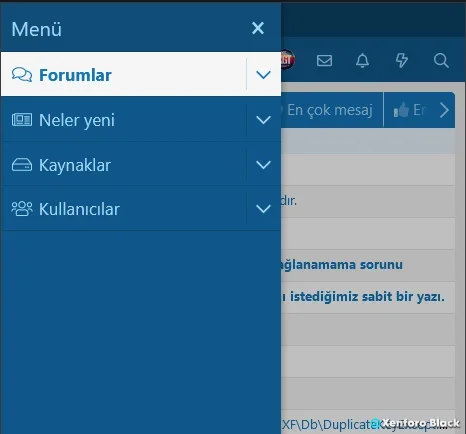
Task: Open the Forumlar menu item
Action: click(x=75, y=75)
